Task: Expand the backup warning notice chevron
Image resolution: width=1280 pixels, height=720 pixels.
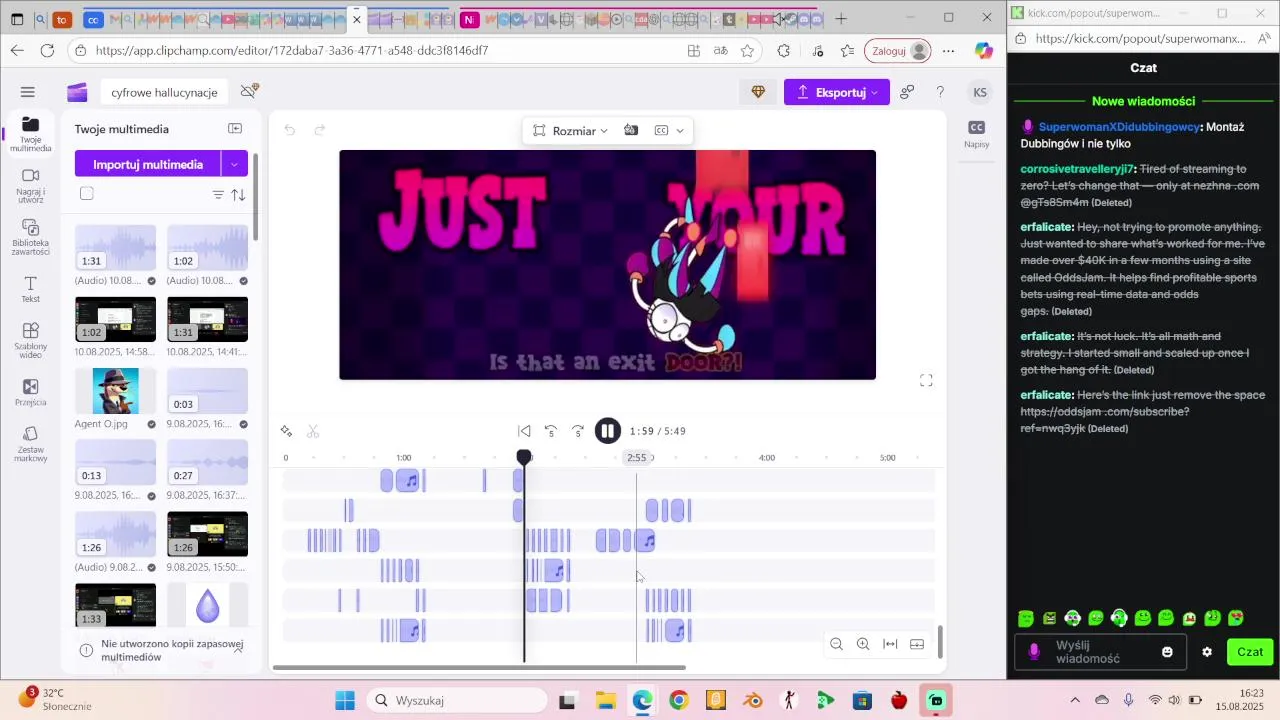Action: [x=238, y=650]
